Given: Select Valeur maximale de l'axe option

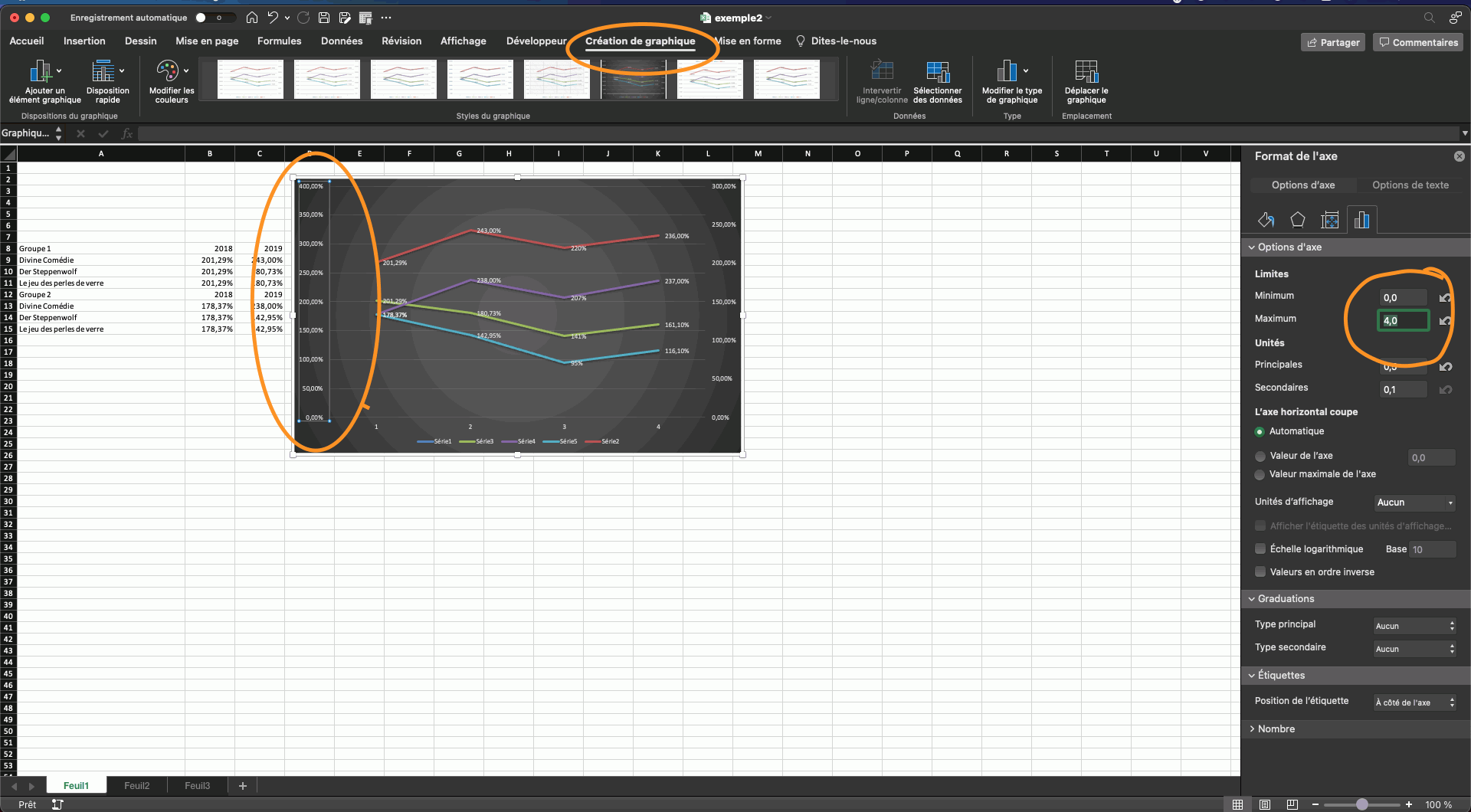Looking at the screenshot, I should click(1260, 475).
